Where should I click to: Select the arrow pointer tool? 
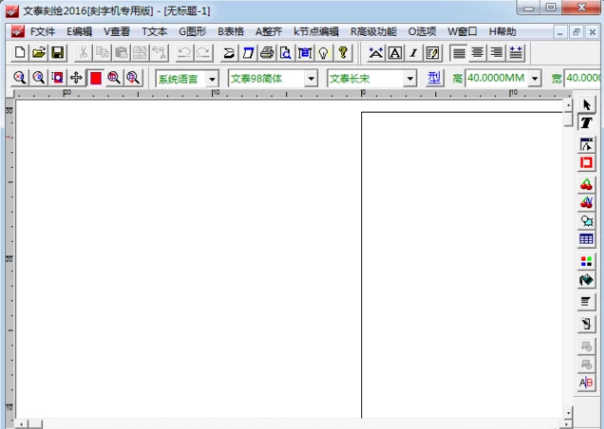pos(586,105)
